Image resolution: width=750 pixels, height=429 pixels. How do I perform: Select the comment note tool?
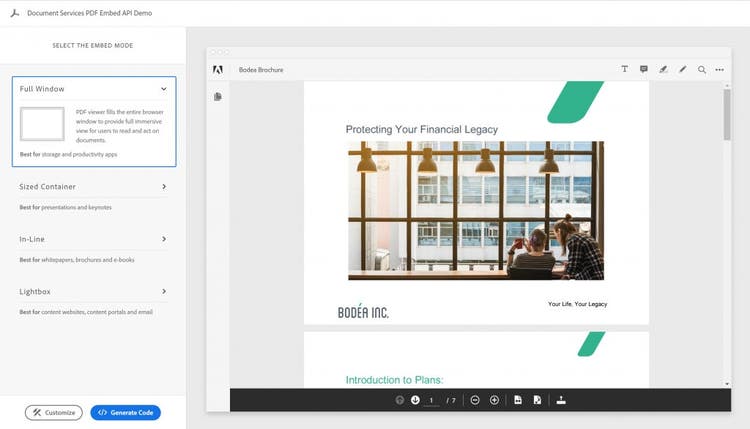pos(643,70)
